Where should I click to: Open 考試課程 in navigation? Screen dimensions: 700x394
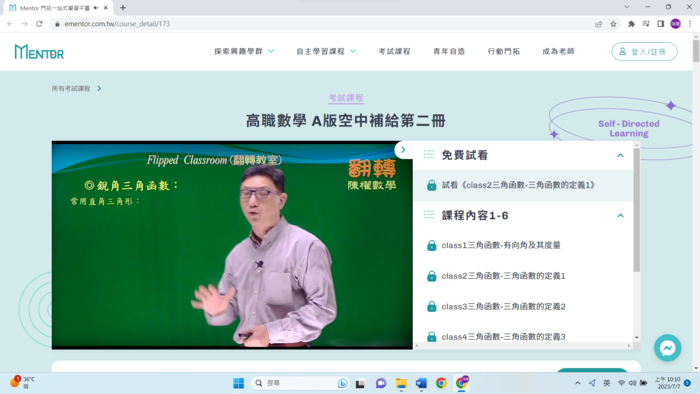(x=394, y=52)
